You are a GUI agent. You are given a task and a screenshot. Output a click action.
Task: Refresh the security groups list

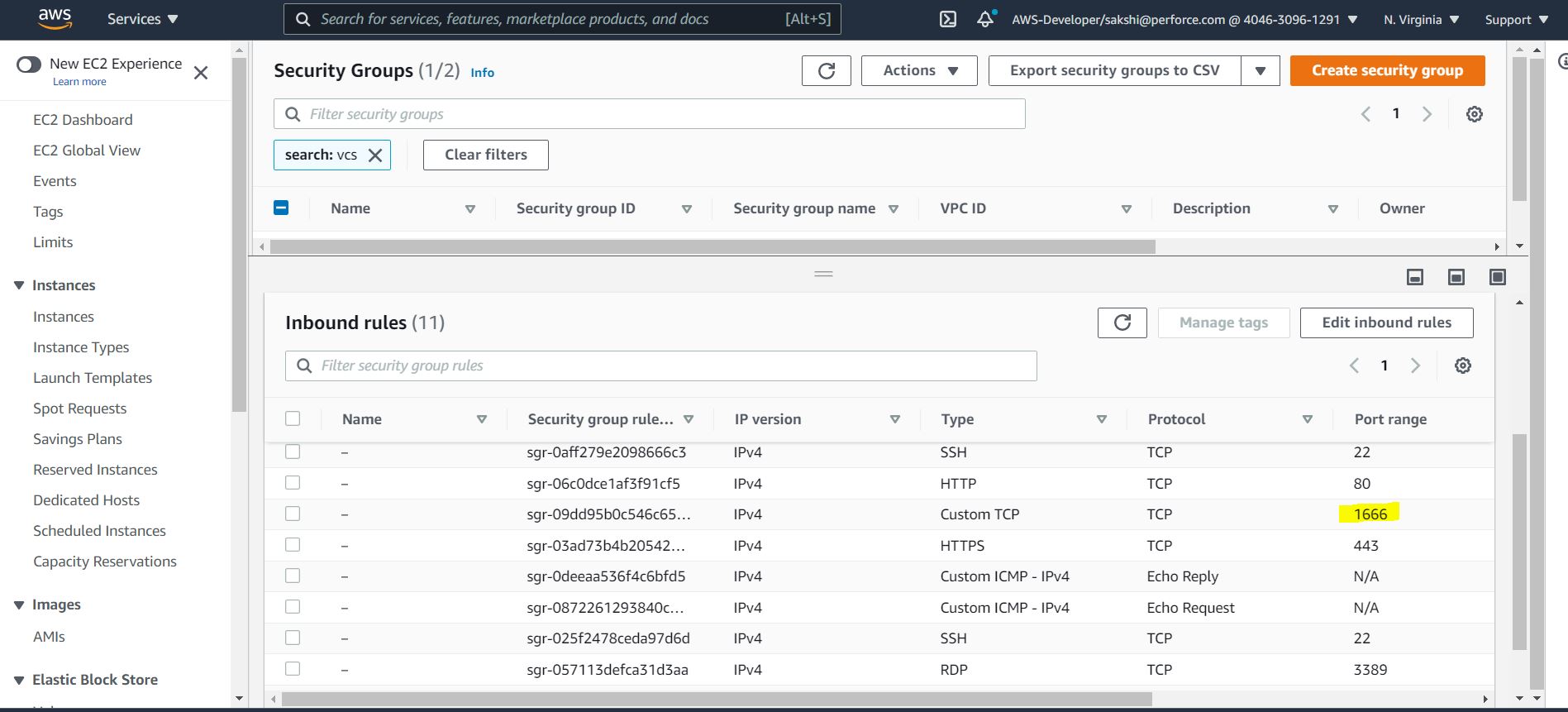pyautogui.click(x=826, y=71)
